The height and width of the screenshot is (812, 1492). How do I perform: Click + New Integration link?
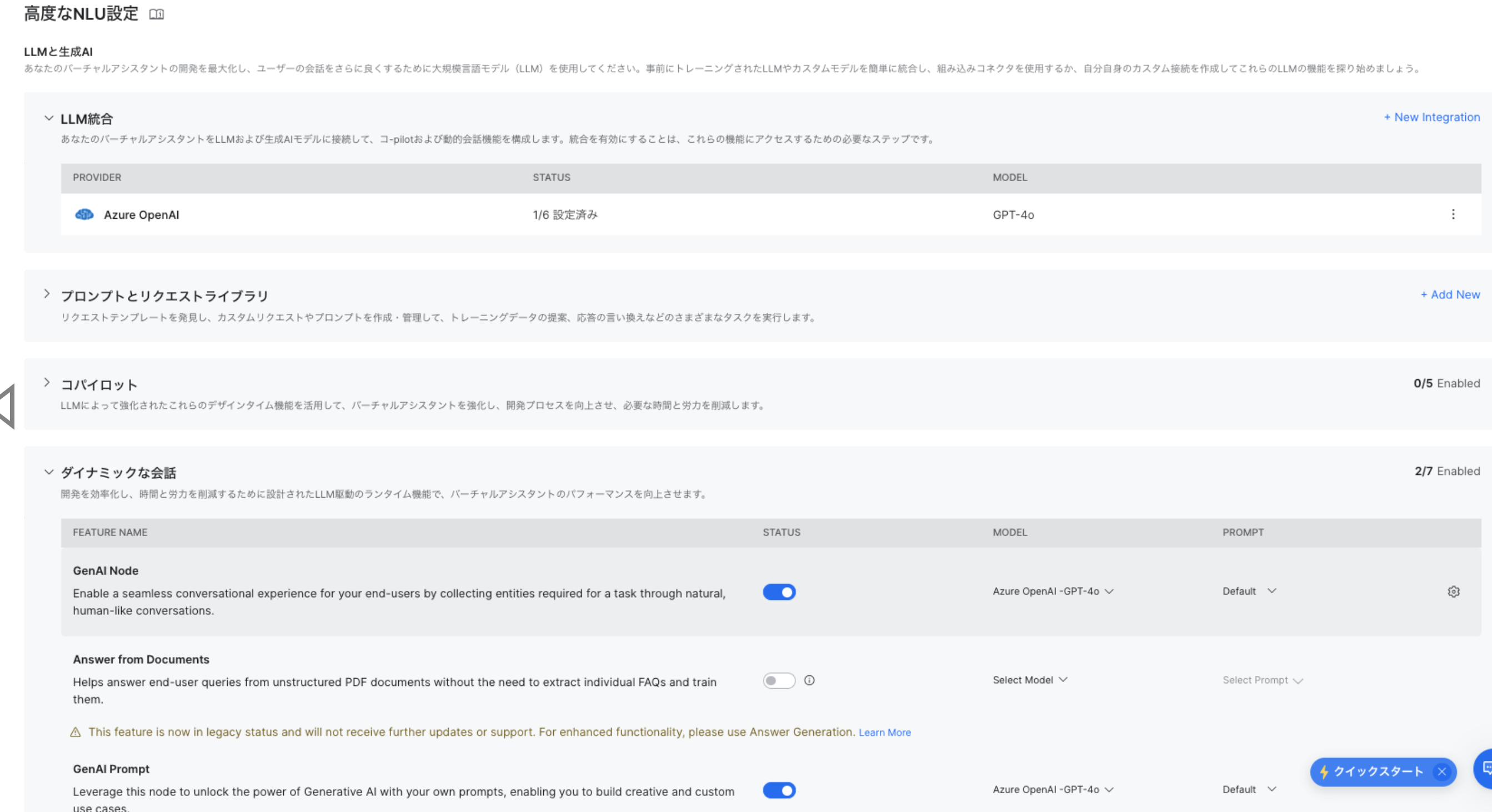point(1431,117)
